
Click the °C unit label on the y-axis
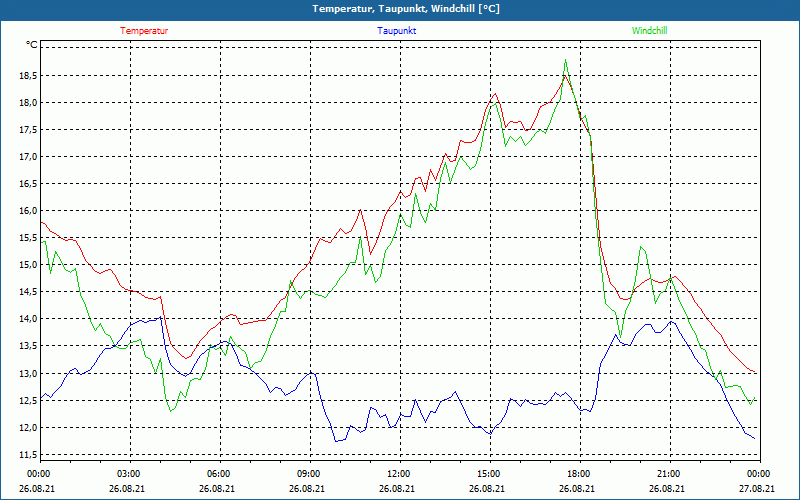[x=32, y=45]
